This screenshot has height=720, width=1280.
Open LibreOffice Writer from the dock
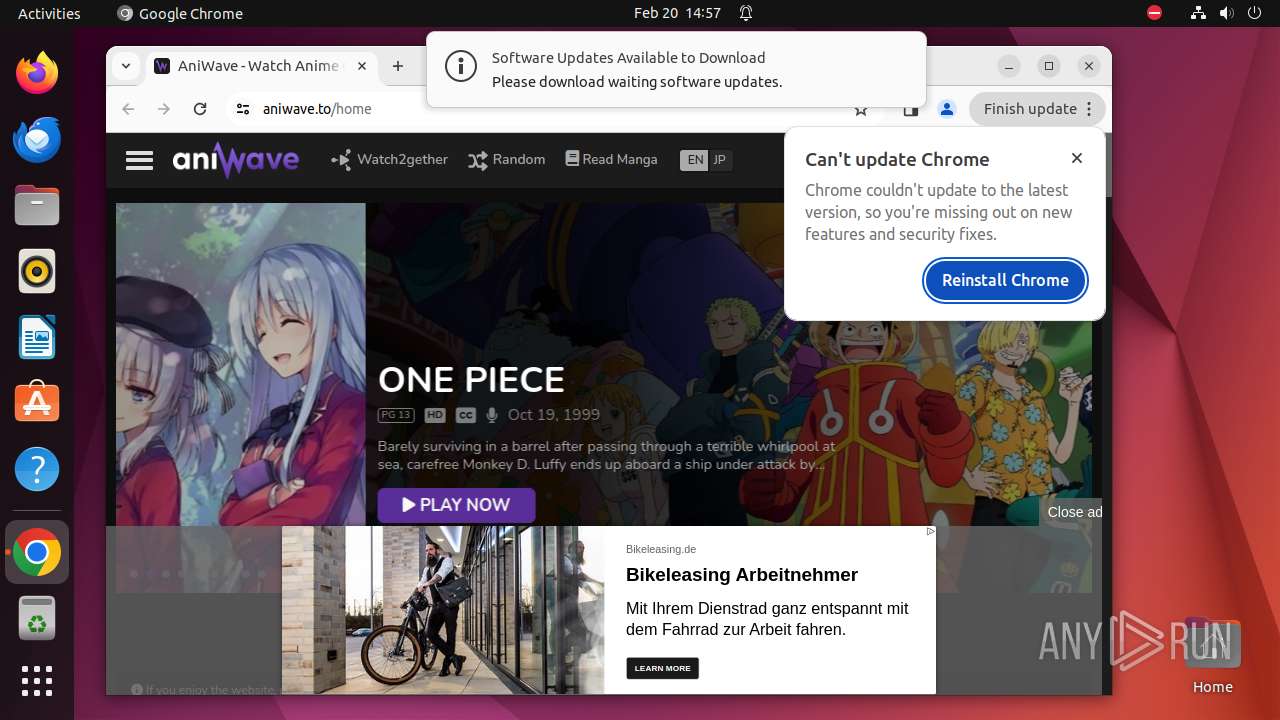37,337
